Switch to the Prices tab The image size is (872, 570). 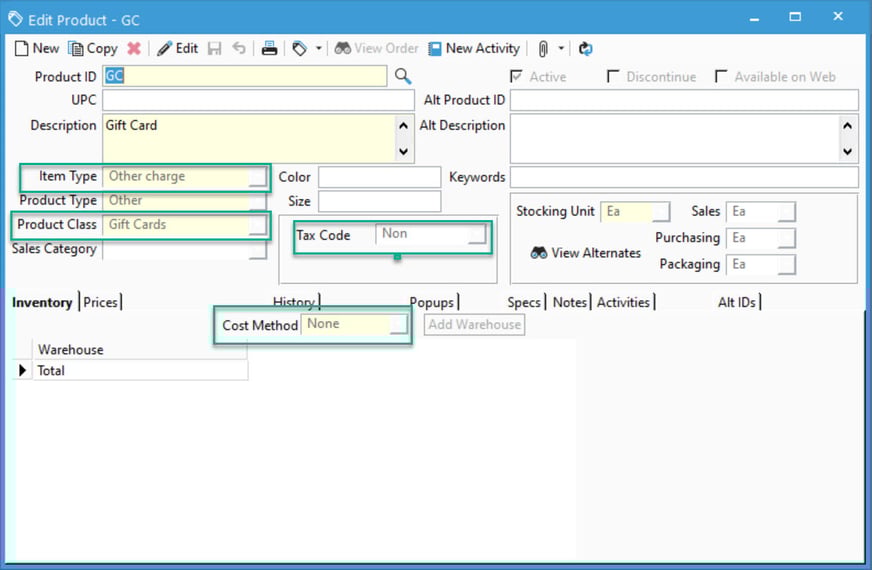coord(101,302)
